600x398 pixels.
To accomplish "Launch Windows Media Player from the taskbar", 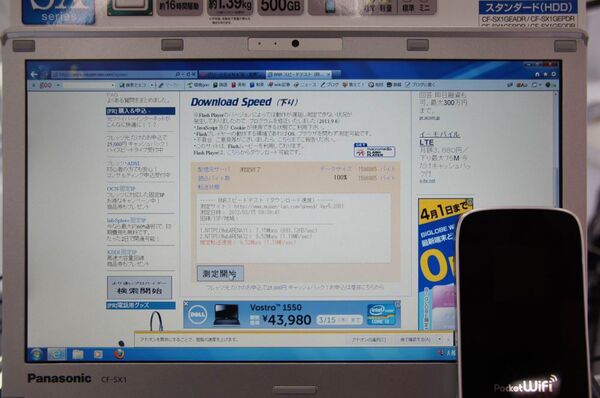I will (98, 355).
